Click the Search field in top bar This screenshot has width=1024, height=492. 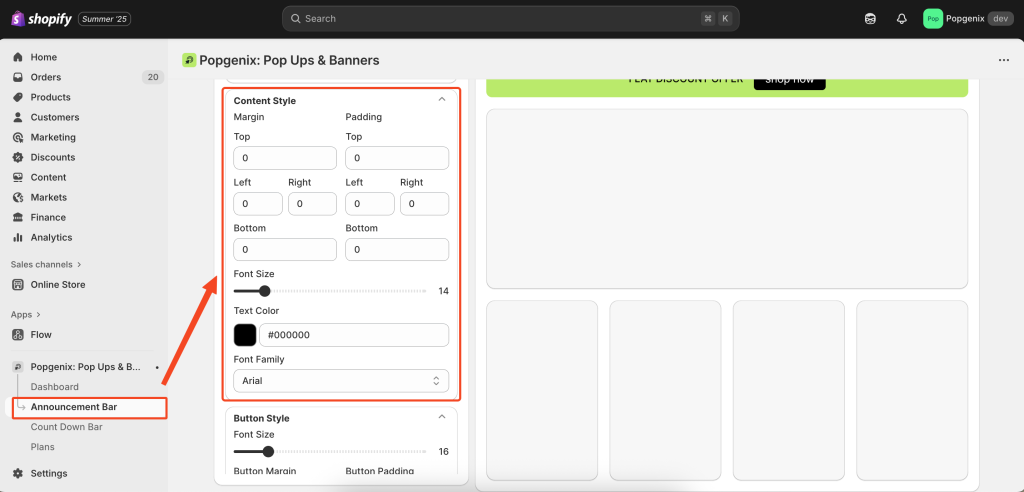[511, 19]
